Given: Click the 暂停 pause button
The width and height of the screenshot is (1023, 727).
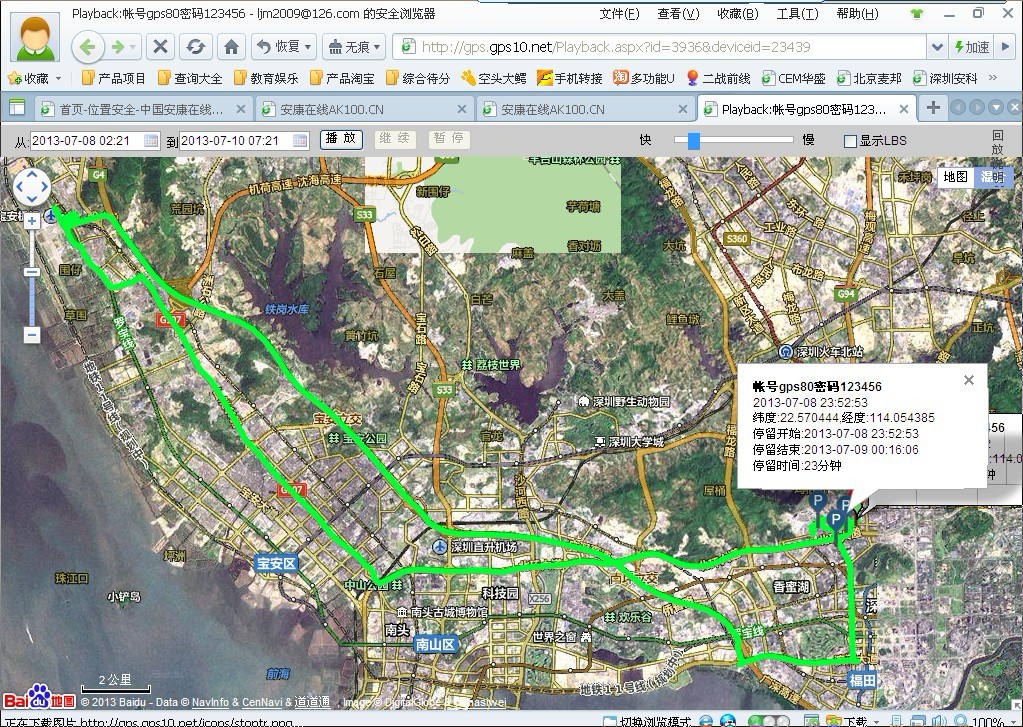Looking at the screenshot, I should [449, 139].
